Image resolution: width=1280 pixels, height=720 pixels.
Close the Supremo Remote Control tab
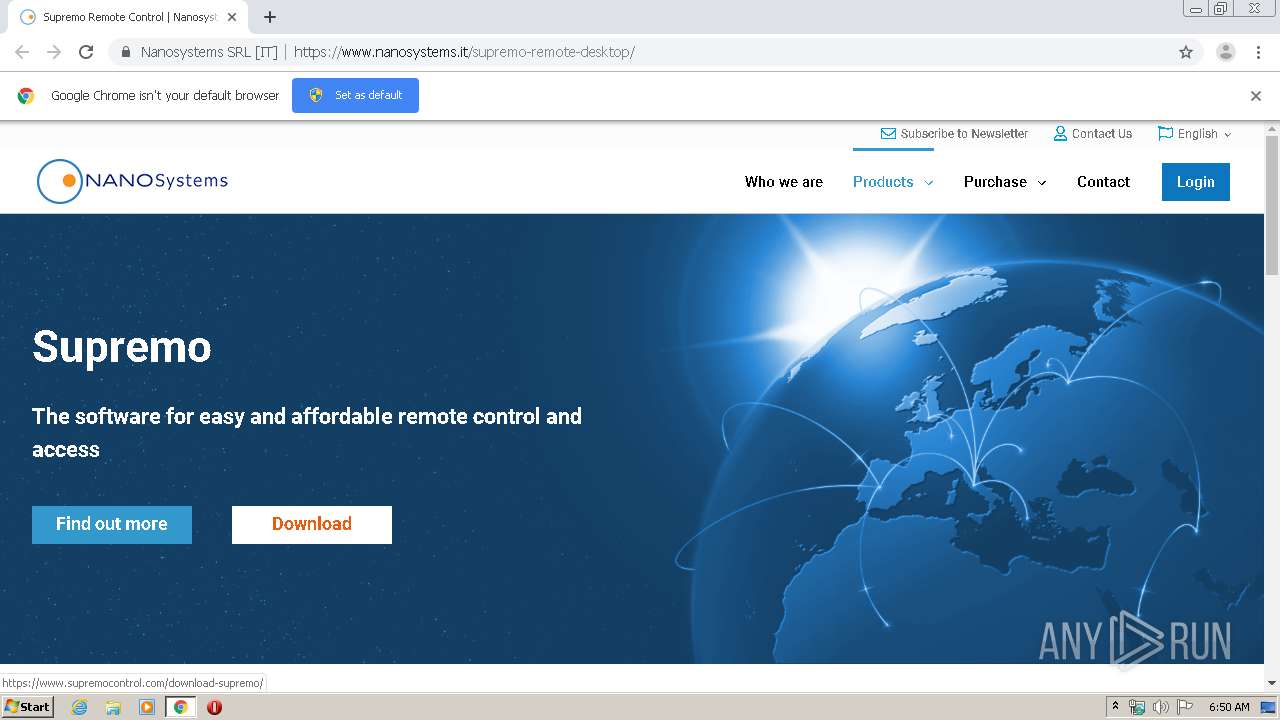pos(232,17)
